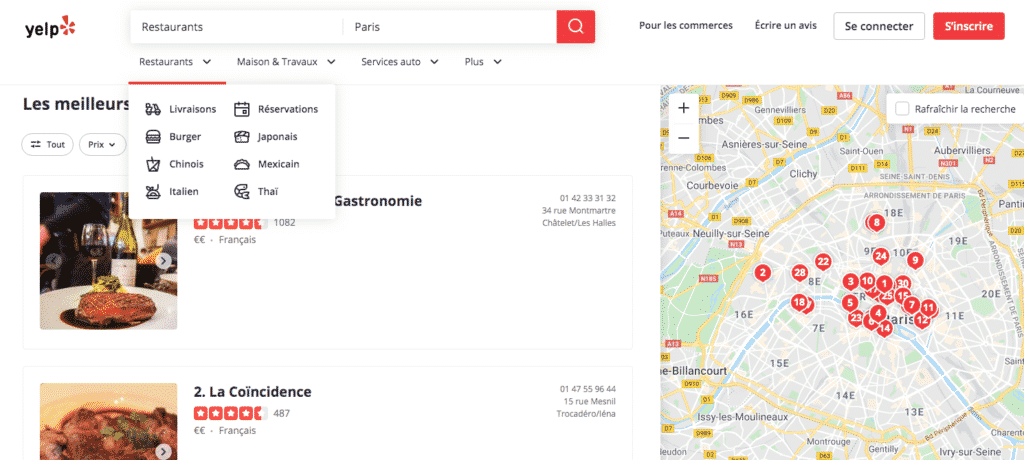Enable Rafraîchir la recherche checkbox
Viewport: 1024px width, 460px height.
point(902,109)
